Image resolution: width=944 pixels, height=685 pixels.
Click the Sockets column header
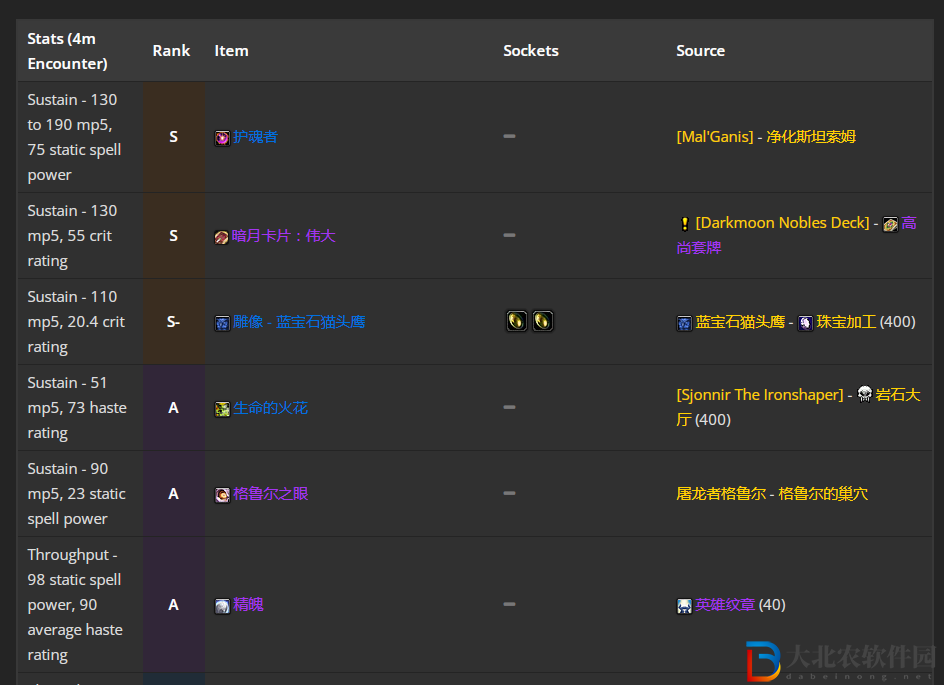coord(531,51)
